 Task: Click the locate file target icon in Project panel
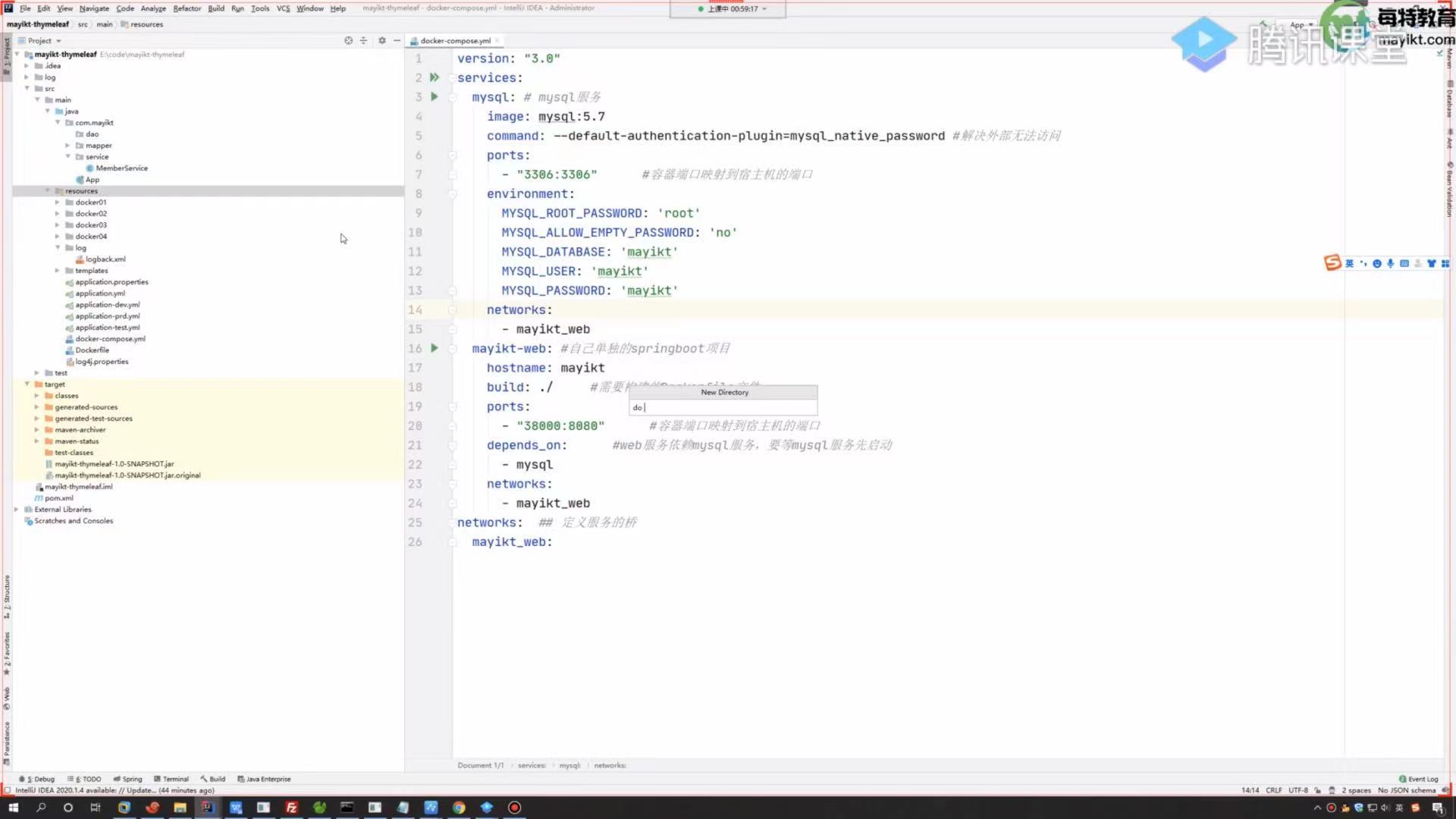click(x=348, y=41)
